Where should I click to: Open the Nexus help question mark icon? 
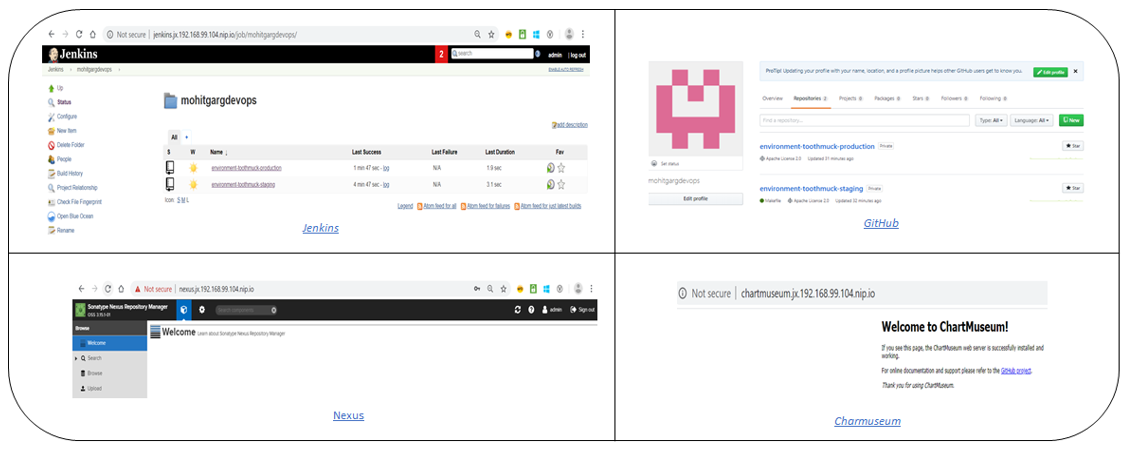(531, 309)
